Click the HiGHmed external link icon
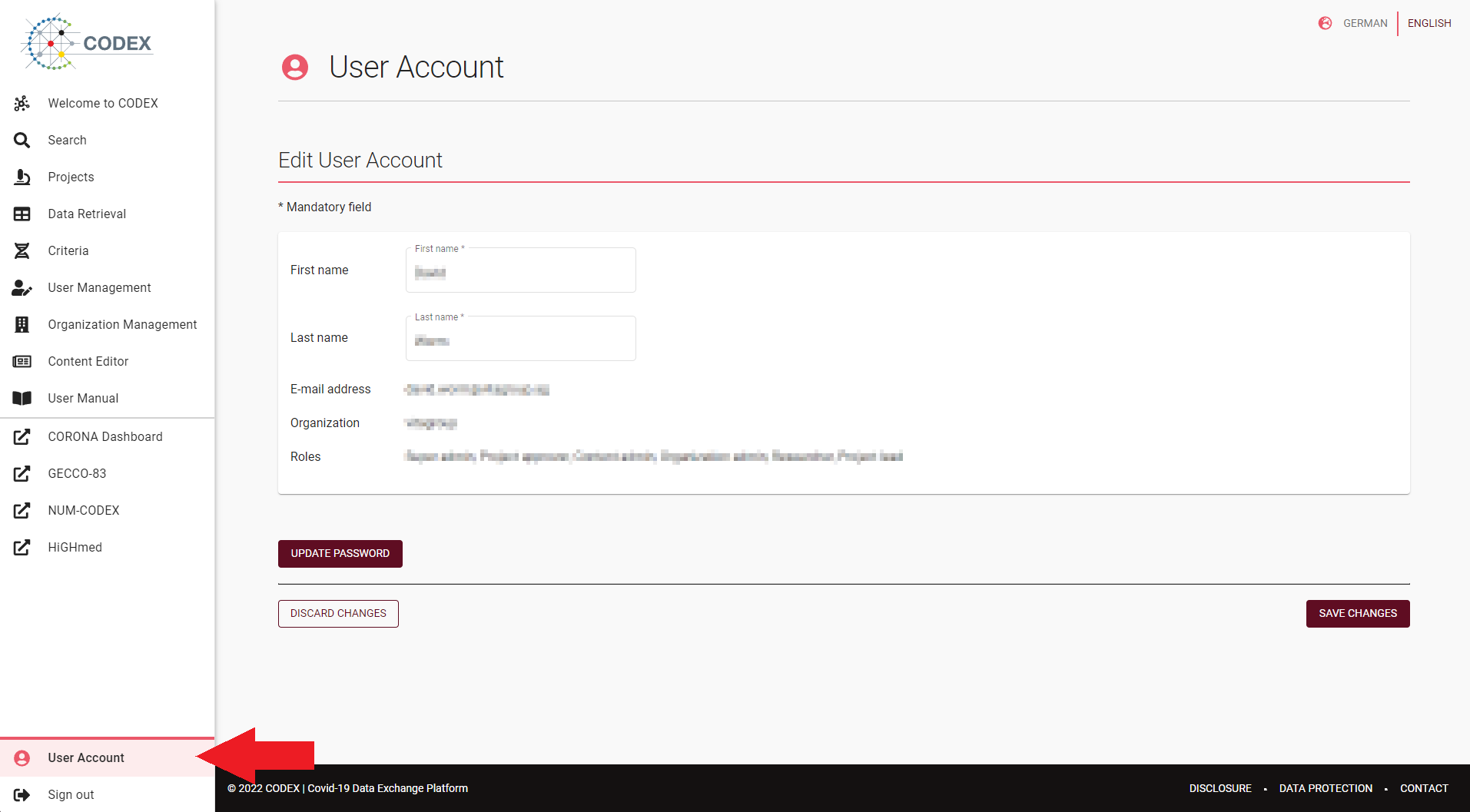This screenshot has height=812, width=1470. (x=22, y=547)
